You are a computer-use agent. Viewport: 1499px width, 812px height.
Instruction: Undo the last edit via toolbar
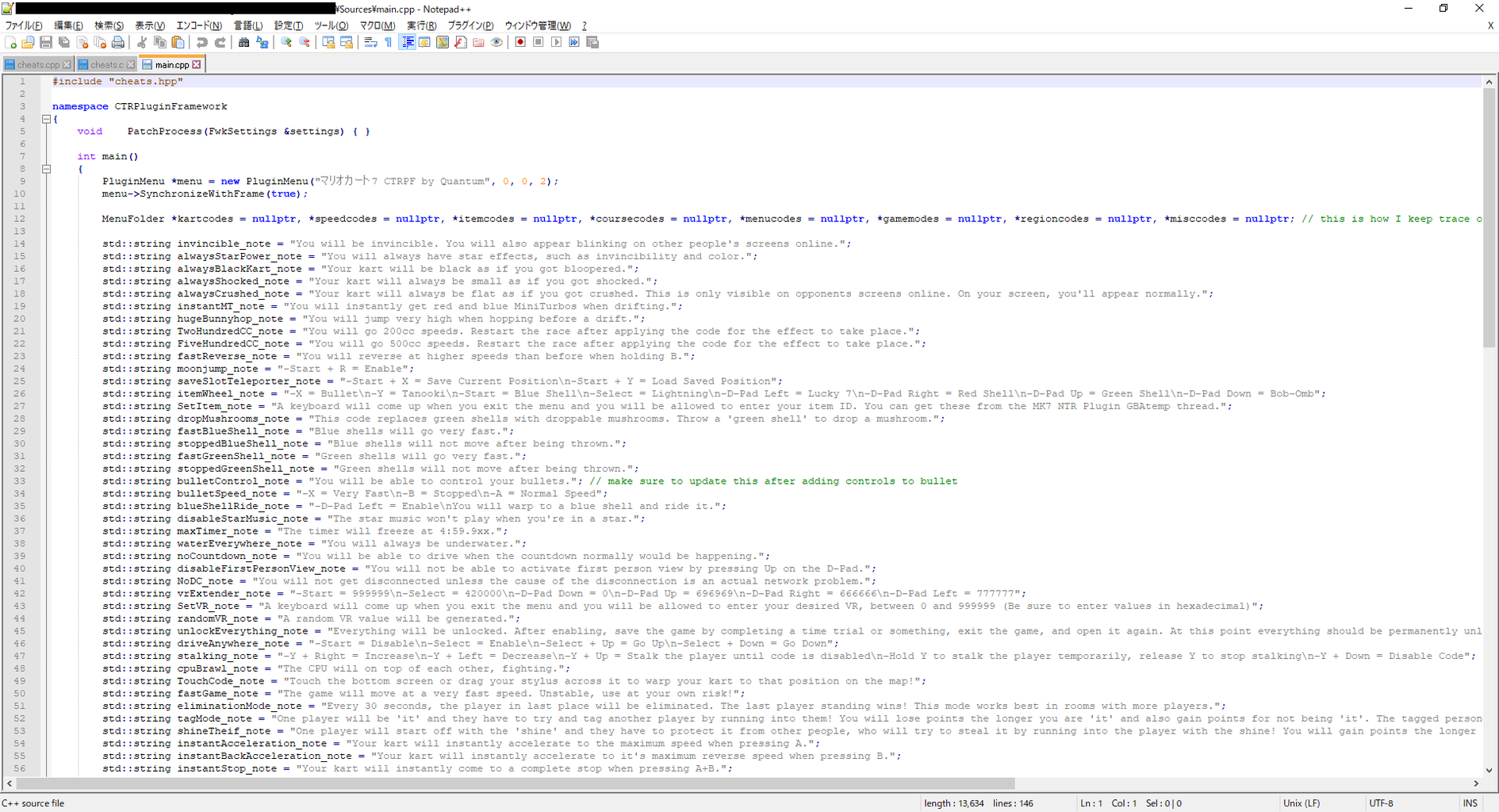coord(202,43)
